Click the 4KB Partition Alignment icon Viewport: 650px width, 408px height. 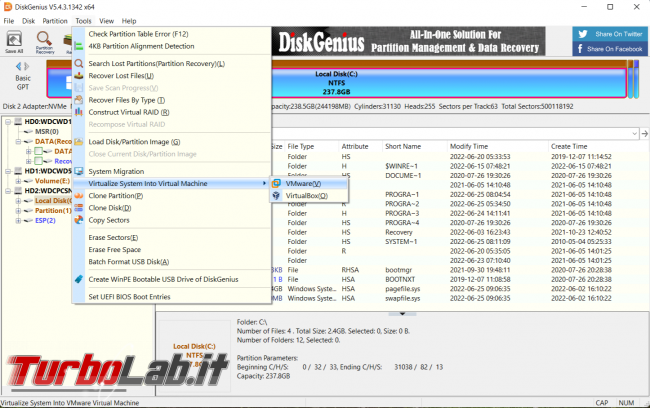[79, 46]
